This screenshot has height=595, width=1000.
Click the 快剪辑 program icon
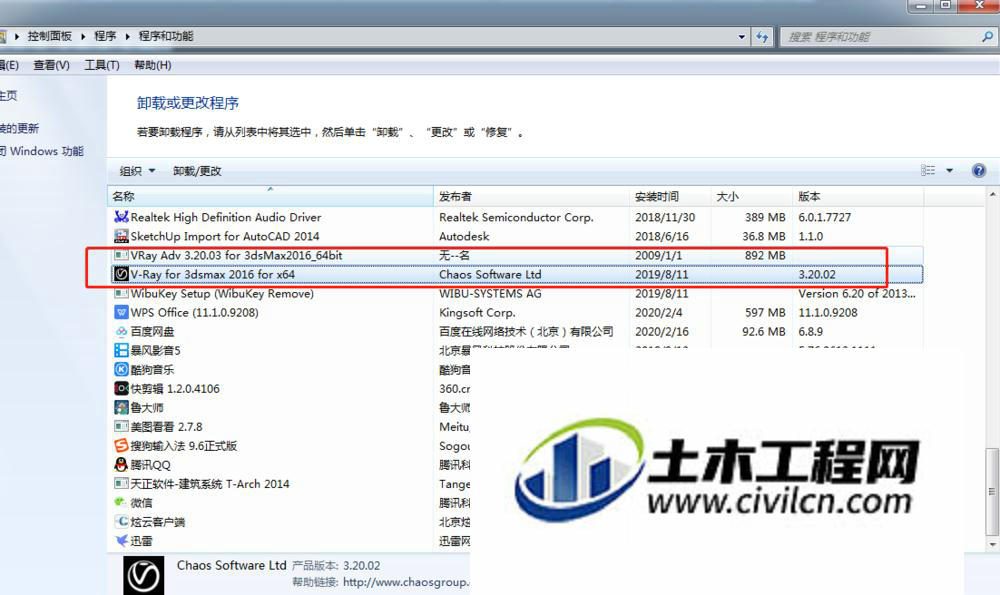tap(121, 388)
